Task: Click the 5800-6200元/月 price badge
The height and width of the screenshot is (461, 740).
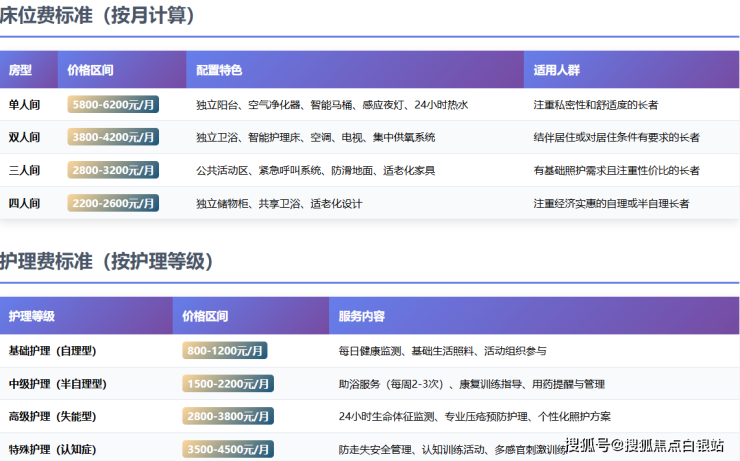Action: [x=113, y=104]
